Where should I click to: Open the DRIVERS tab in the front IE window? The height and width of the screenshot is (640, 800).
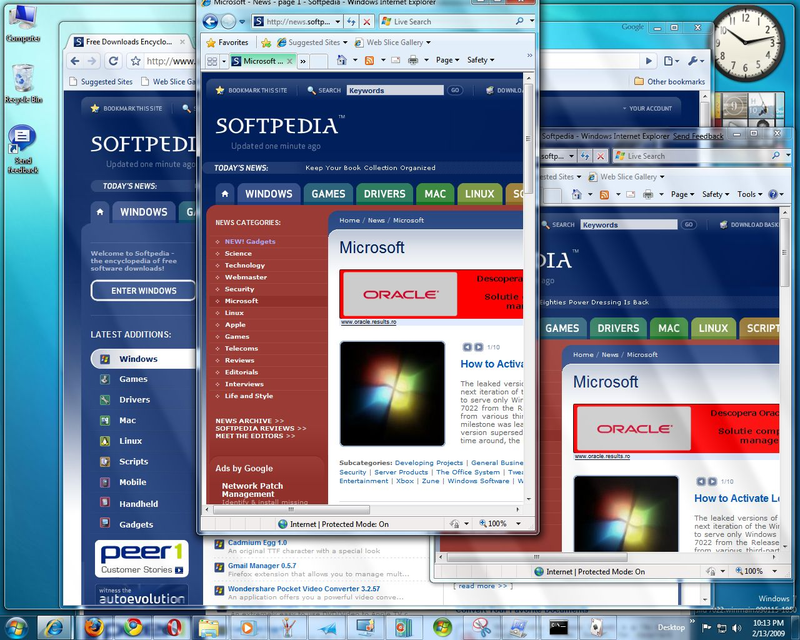click(x=384, y=194)
